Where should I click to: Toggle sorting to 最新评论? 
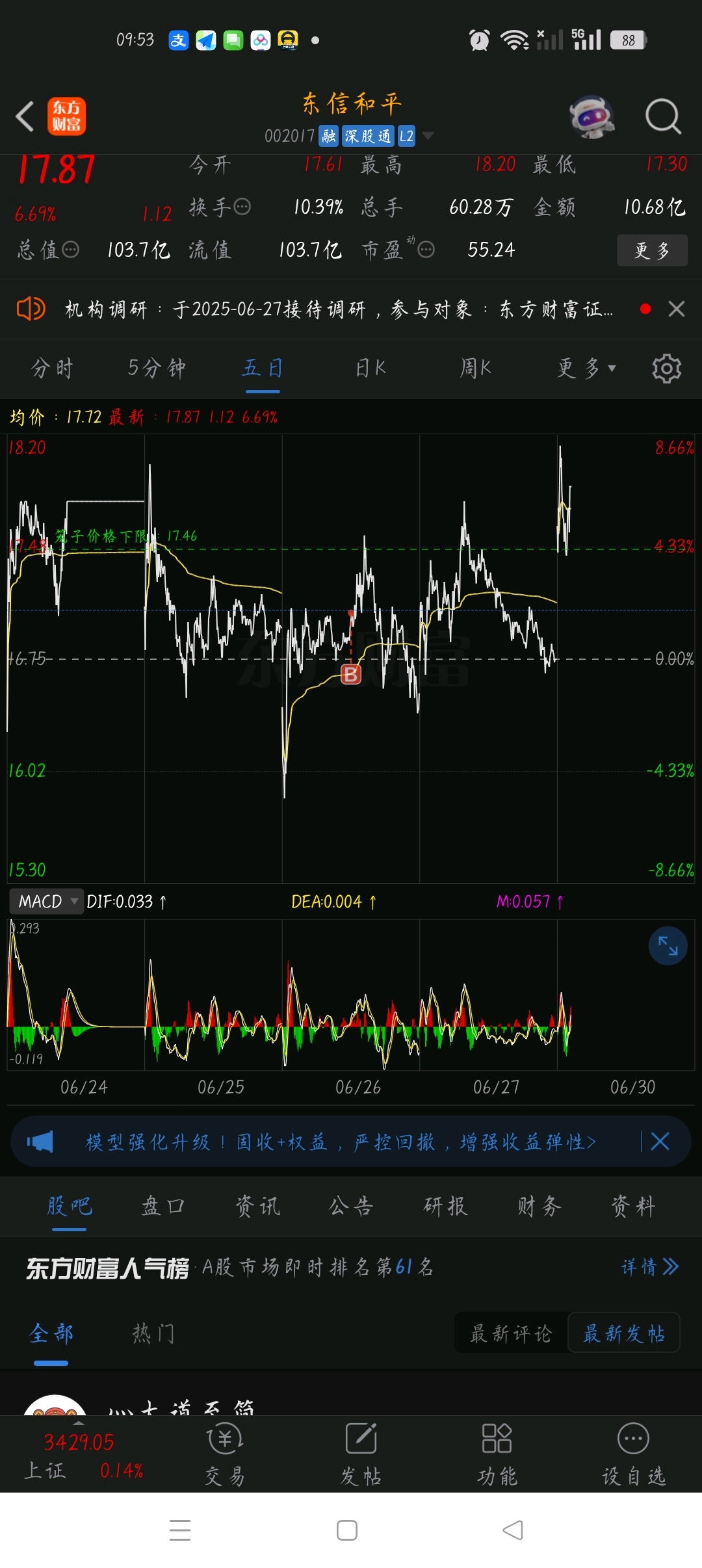511,1334
